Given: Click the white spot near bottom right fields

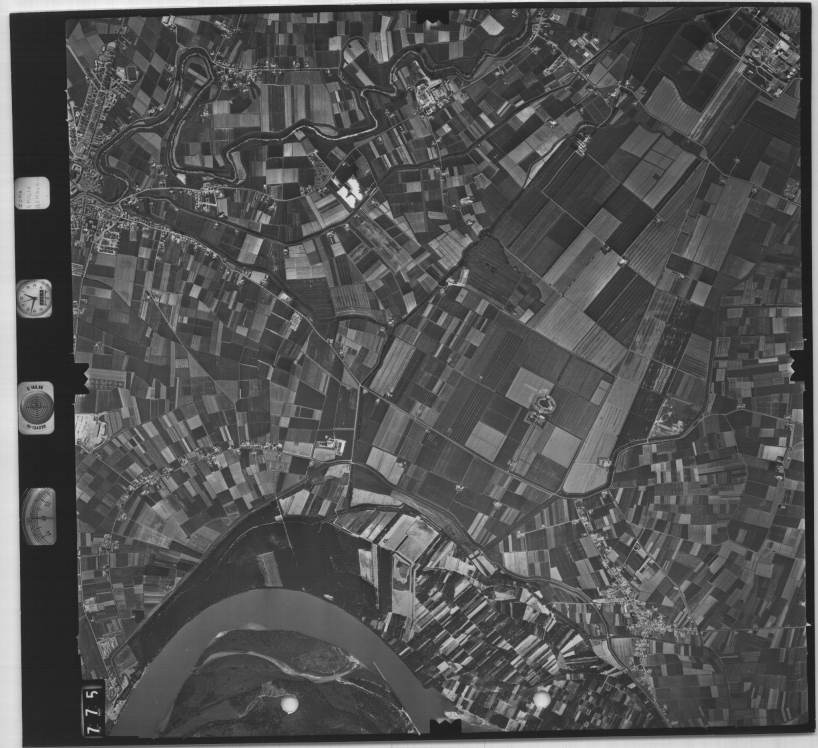Looking at the screenshot, I should 541,699.
